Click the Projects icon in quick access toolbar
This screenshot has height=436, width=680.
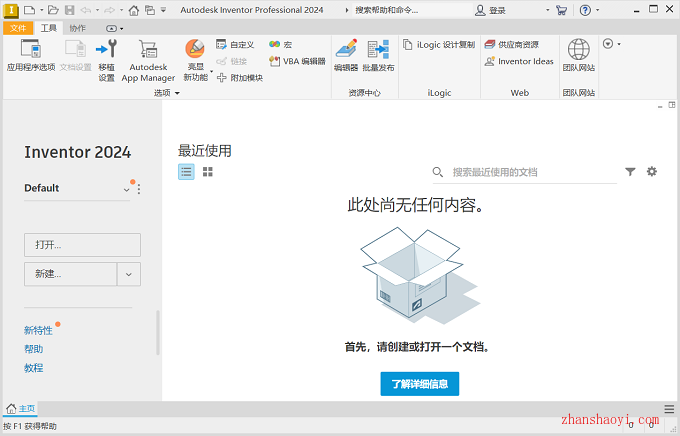[x=150, y=10]
